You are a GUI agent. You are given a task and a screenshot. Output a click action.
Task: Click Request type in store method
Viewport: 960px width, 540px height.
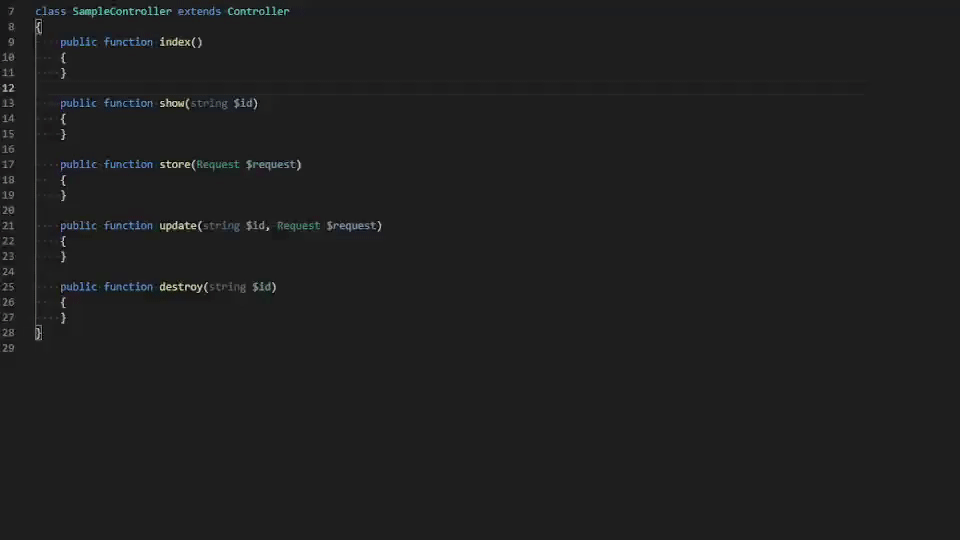point(218,164)
